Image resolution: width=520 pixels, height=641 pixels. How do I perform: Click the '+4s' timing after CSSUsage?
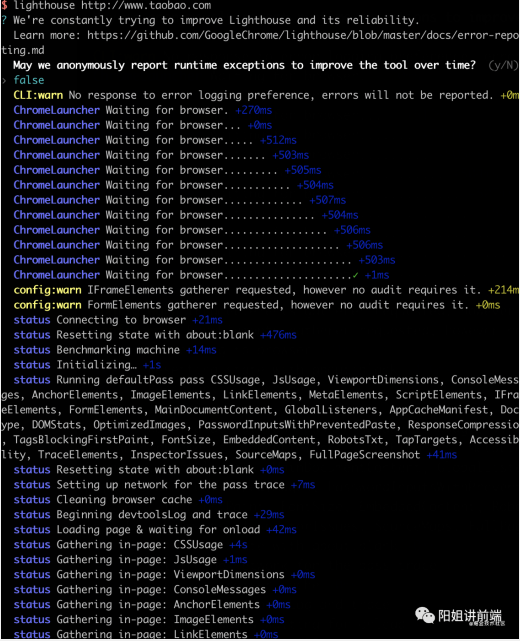point(238,545)
